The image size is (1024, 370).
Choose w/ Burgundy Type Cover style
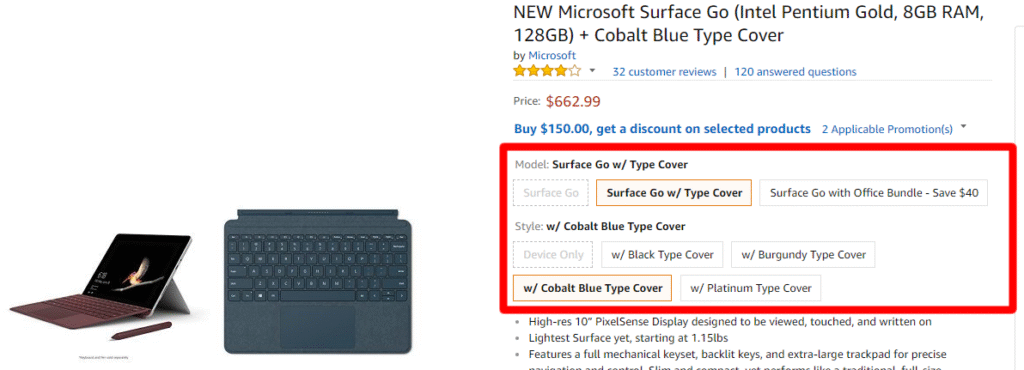click(x=803, y=254)
